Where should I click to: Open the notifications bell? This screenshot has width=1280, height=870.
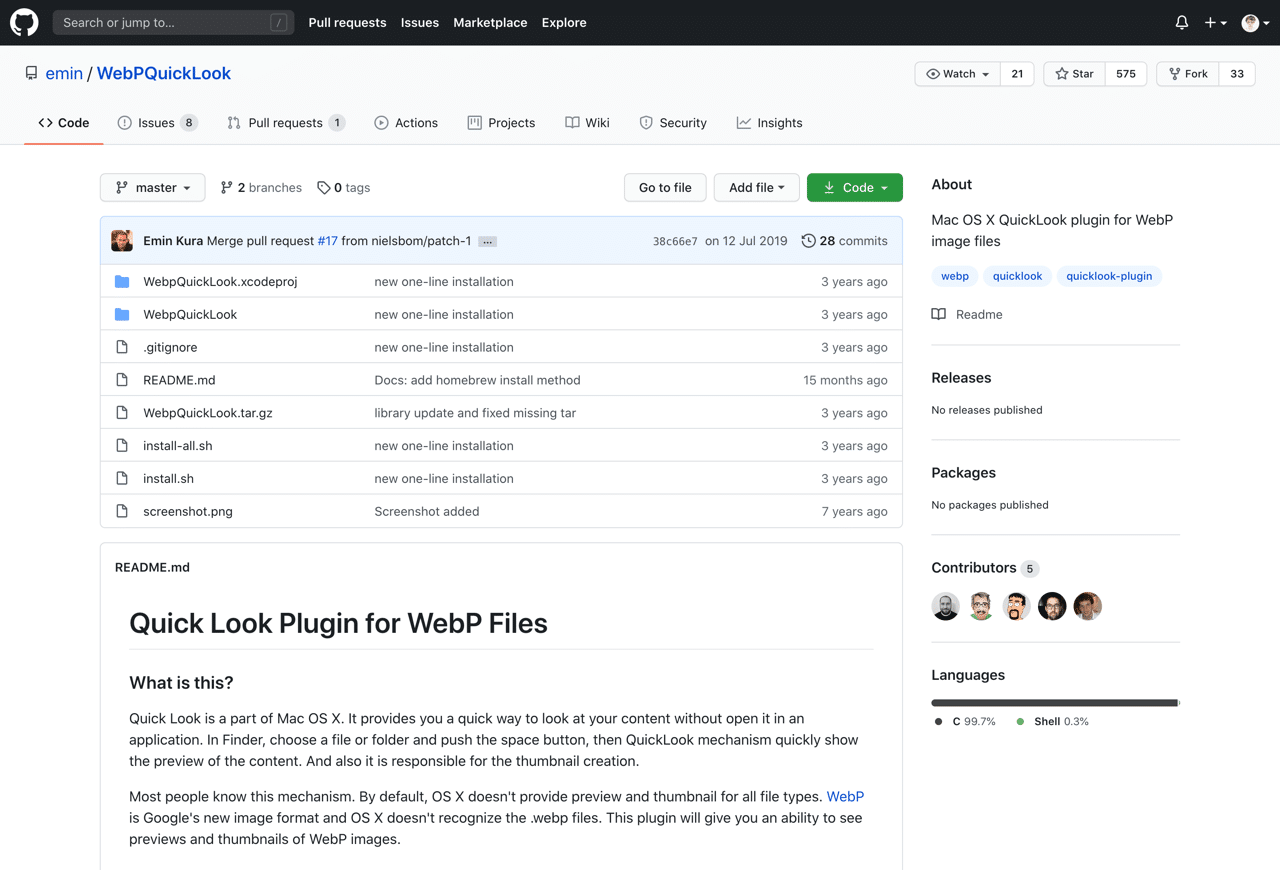click(1182, 22)
